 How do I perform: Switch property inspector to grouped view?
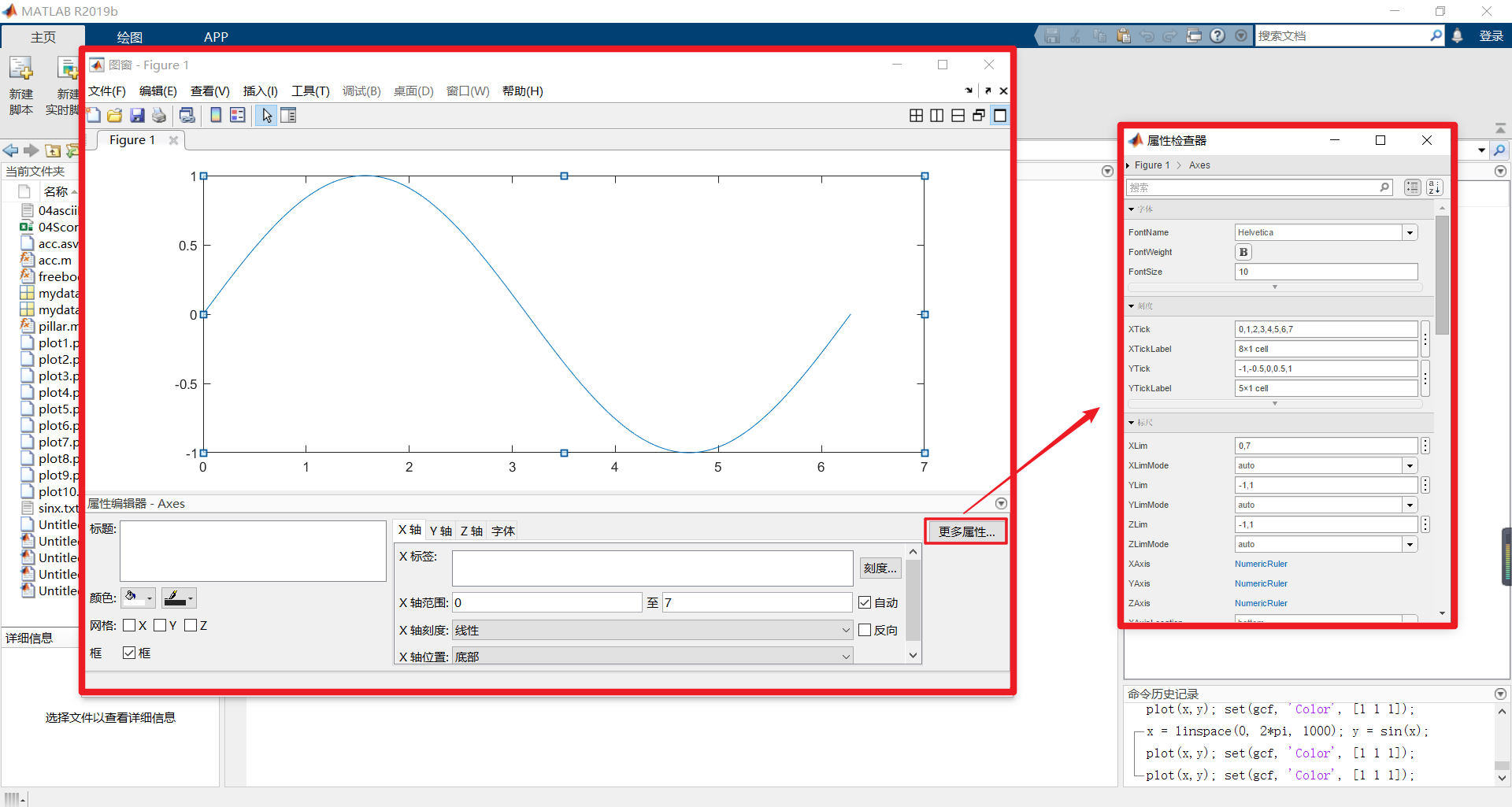tap(1413, 187)
